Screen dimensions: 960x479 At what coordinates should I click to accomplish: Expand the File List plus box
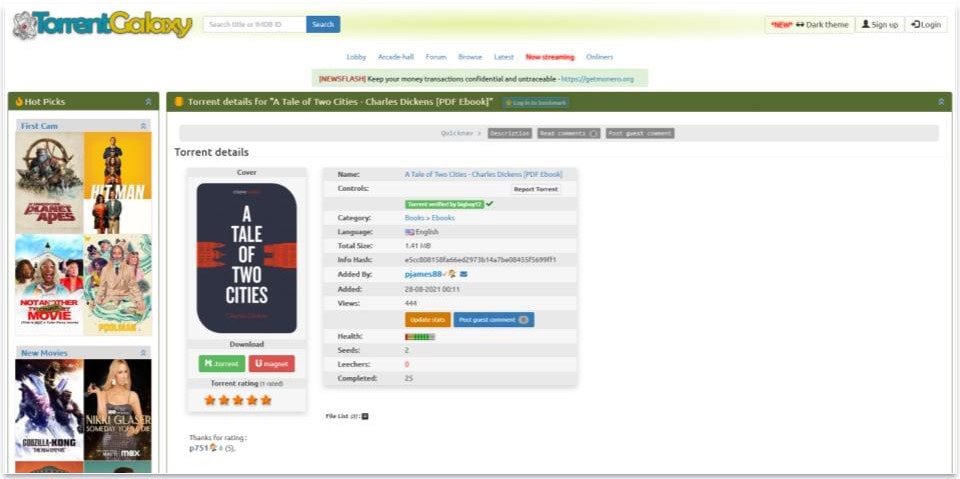point(365,416)
